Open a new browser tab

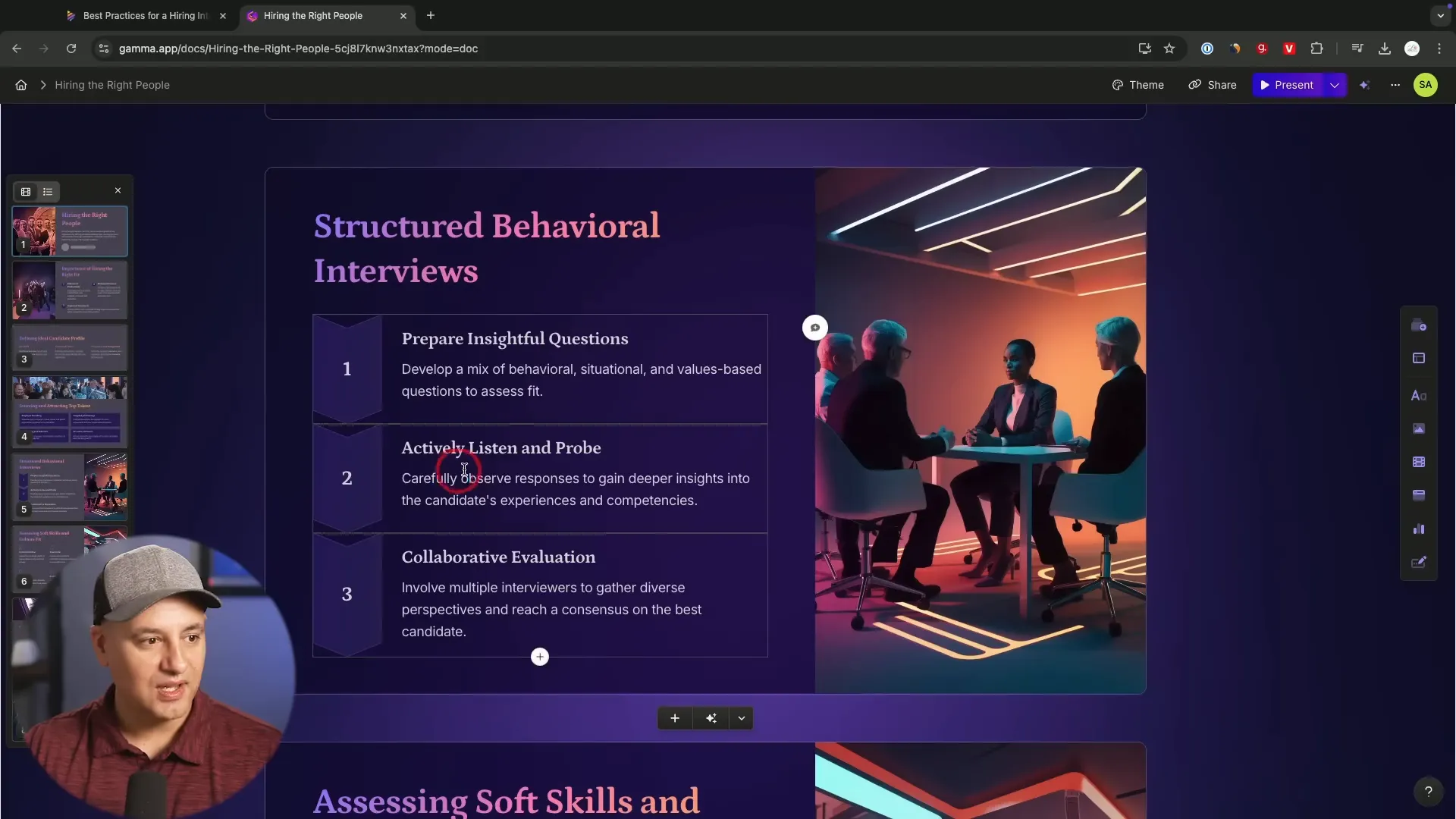point(431,15)
